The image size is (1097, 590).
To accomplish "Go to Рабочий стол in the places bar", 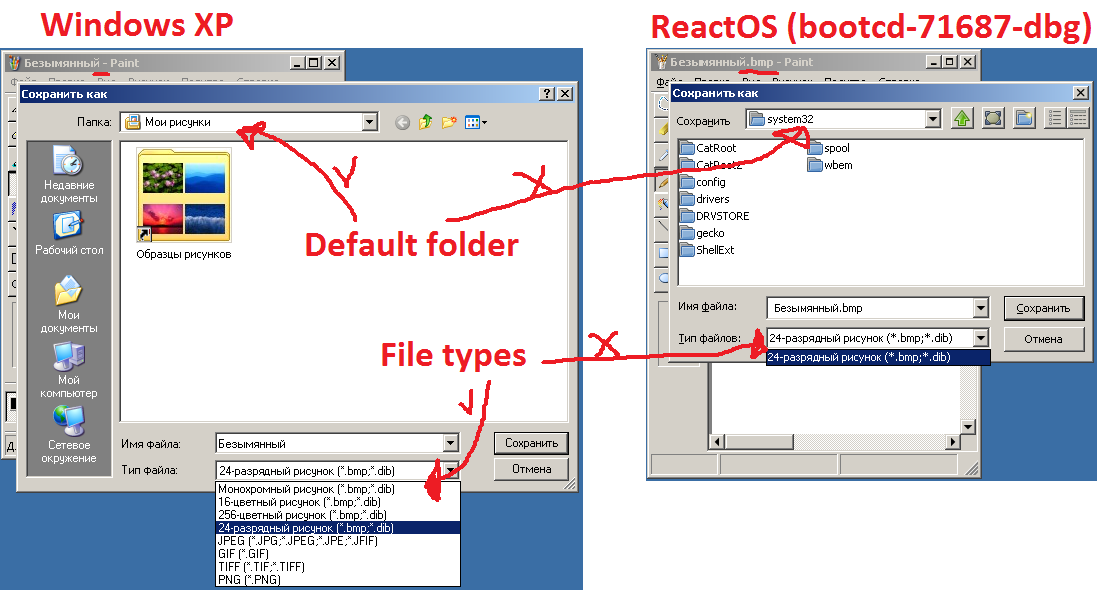I will tap(68, 233).
